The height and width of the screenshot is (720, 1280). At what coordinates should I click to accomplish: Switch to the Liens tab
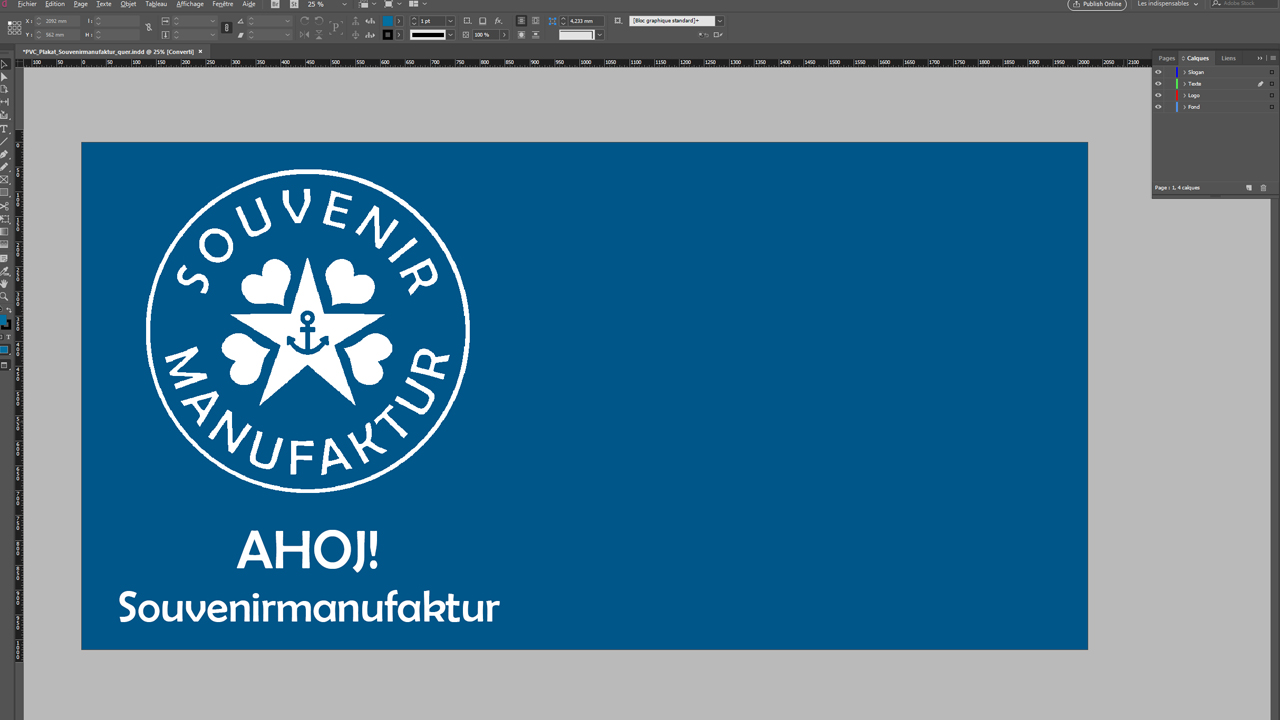point(1228,58)
